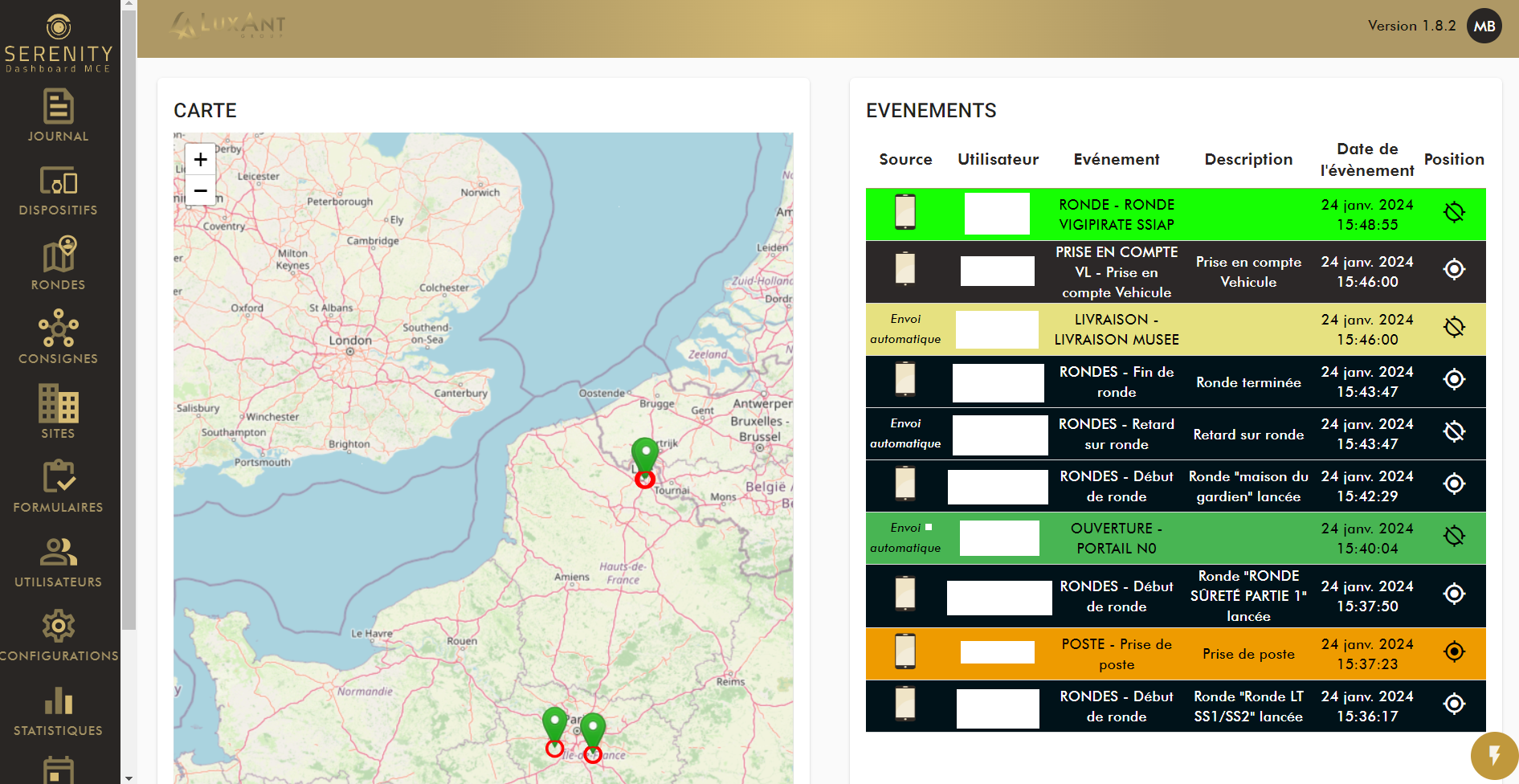This screenshot has height=784, width=1519.
Task: Zoom out on the map
Action: pos(200,190)
